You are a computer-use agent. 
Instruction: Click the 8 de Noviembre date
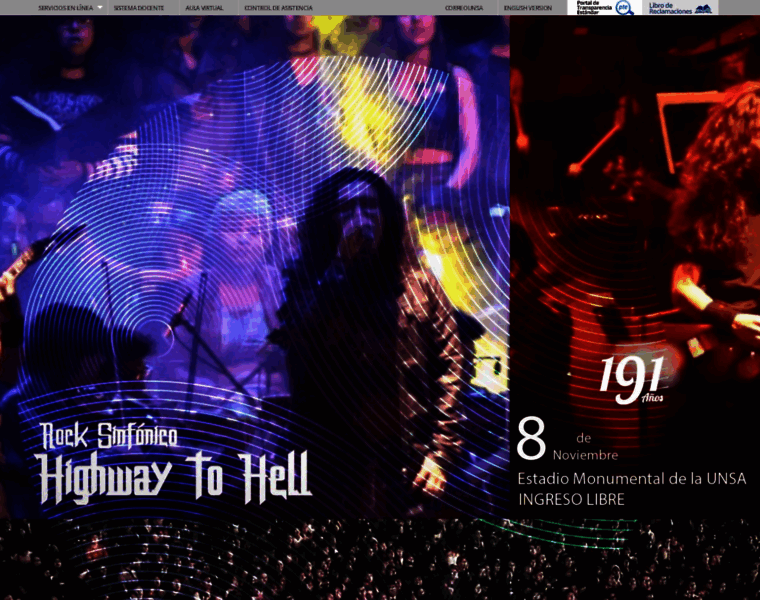pos(567,439)
